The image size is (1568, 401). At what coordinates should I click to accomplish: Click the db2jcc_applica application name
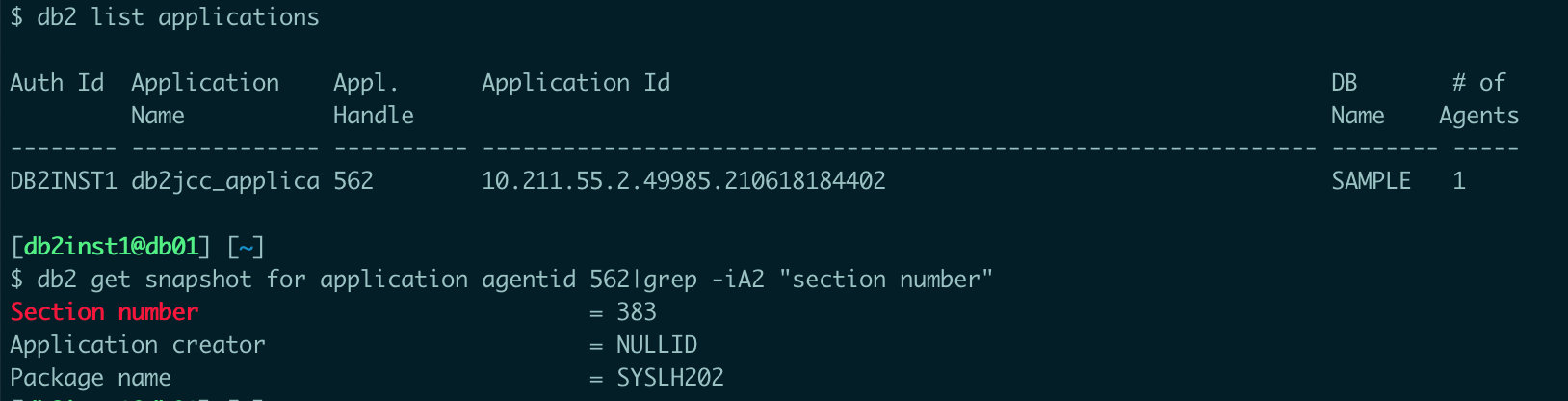(225, 181)
